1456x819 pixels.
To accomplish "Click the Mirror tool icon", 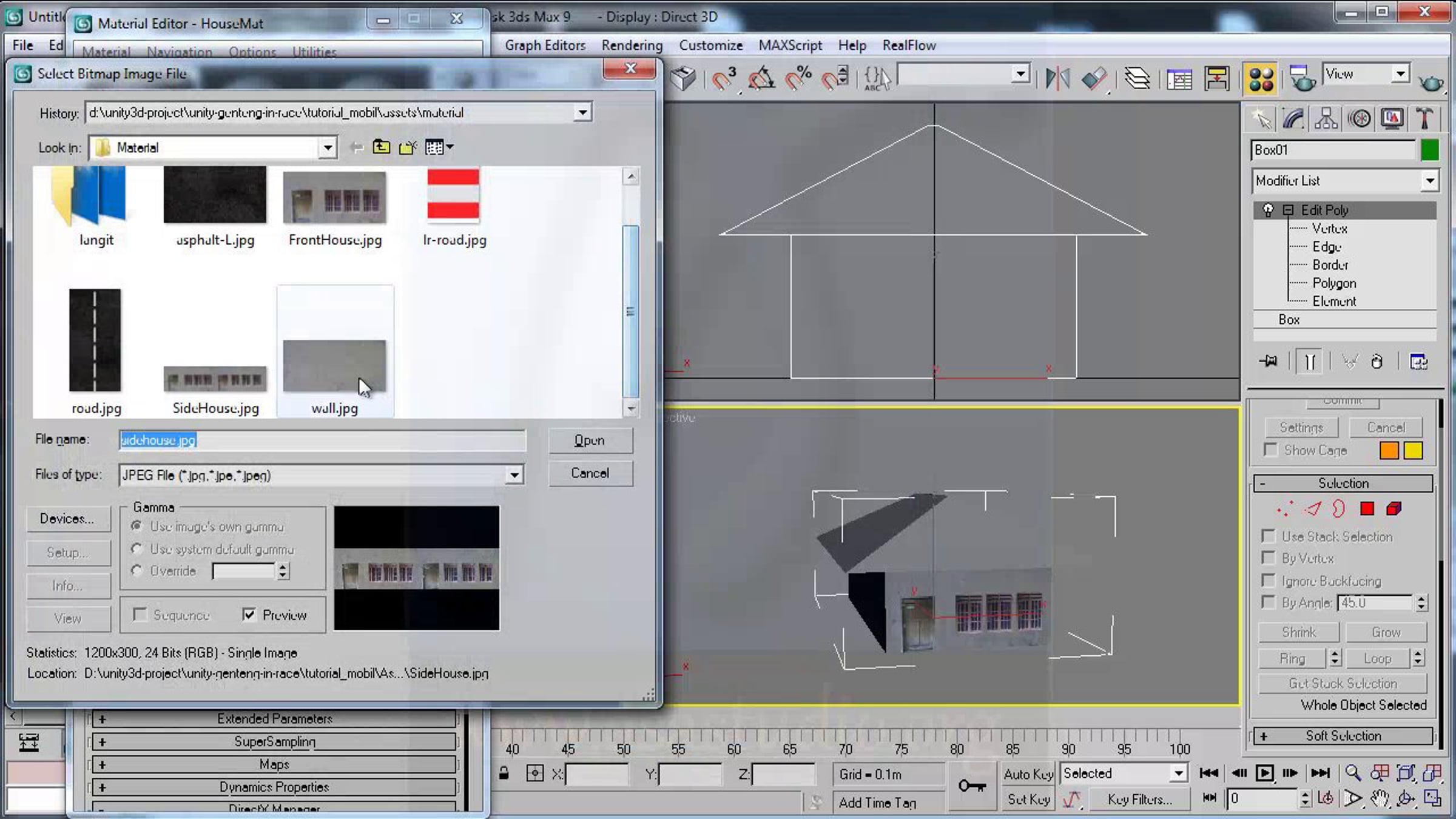I will coord(1057,79).
